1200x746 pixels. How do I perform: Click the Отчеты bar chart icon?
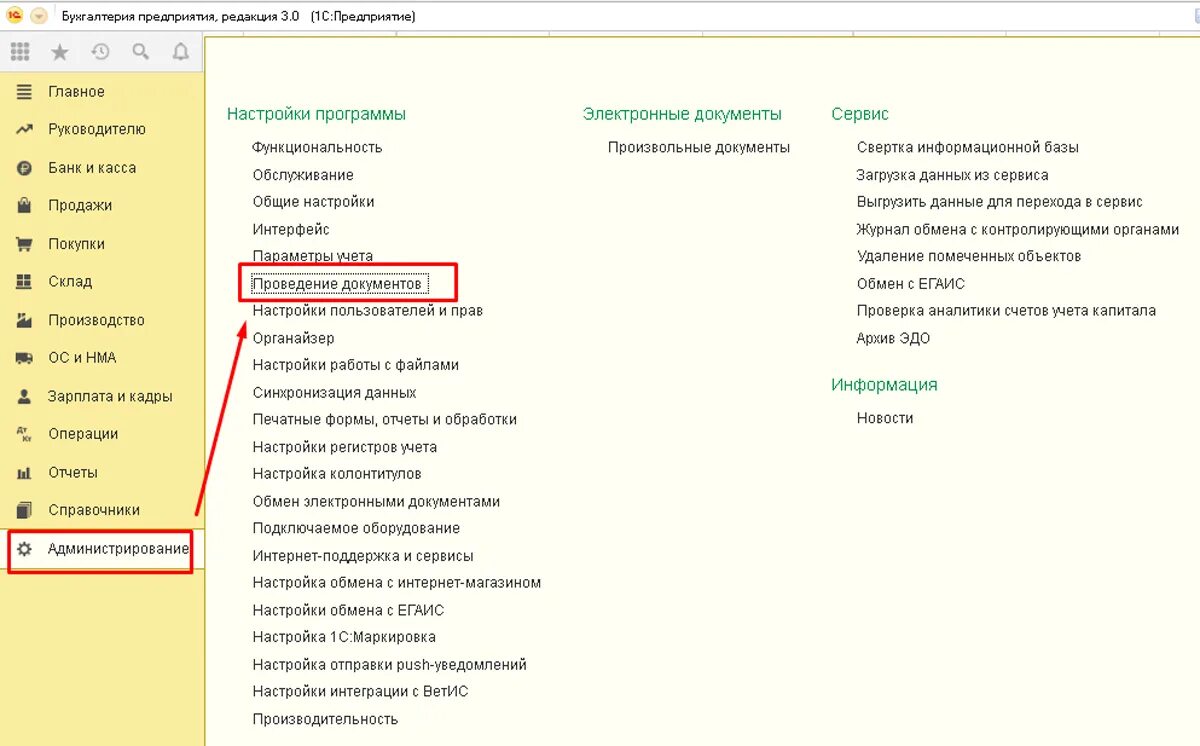(x=25, y=472)
